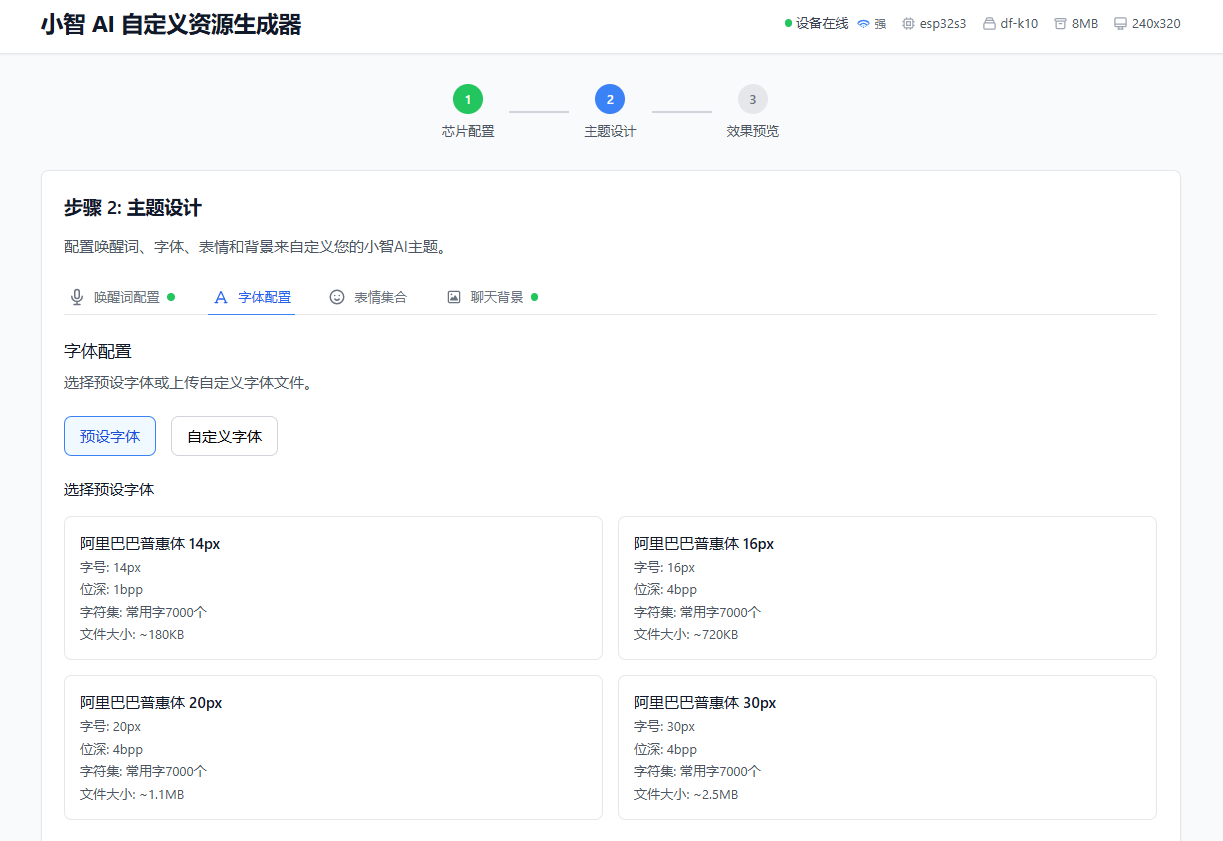Select the 字体配置 tab
The width and height of the screenshot is (1223, 841).
[252, 297]
